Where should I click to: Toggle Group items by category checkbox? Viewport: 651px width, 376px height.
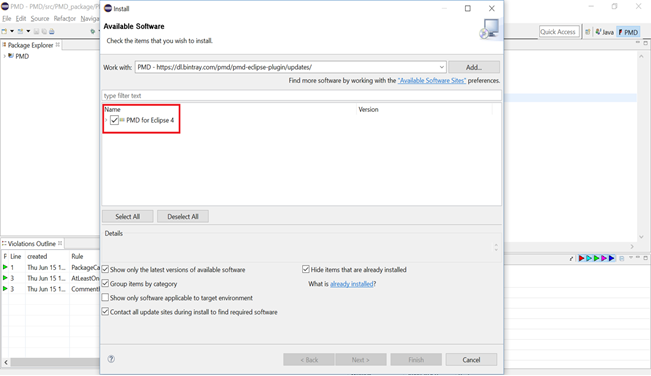[105, 283]
